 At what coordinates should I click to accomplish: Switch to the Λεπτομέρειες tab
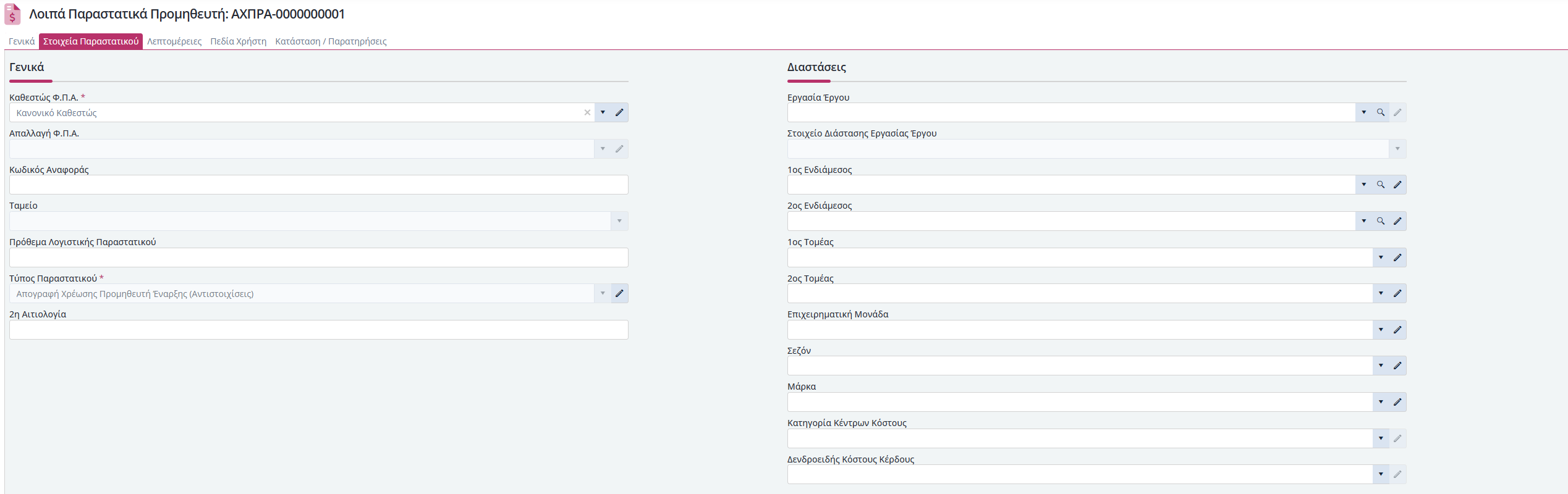[x=174, y=41]
